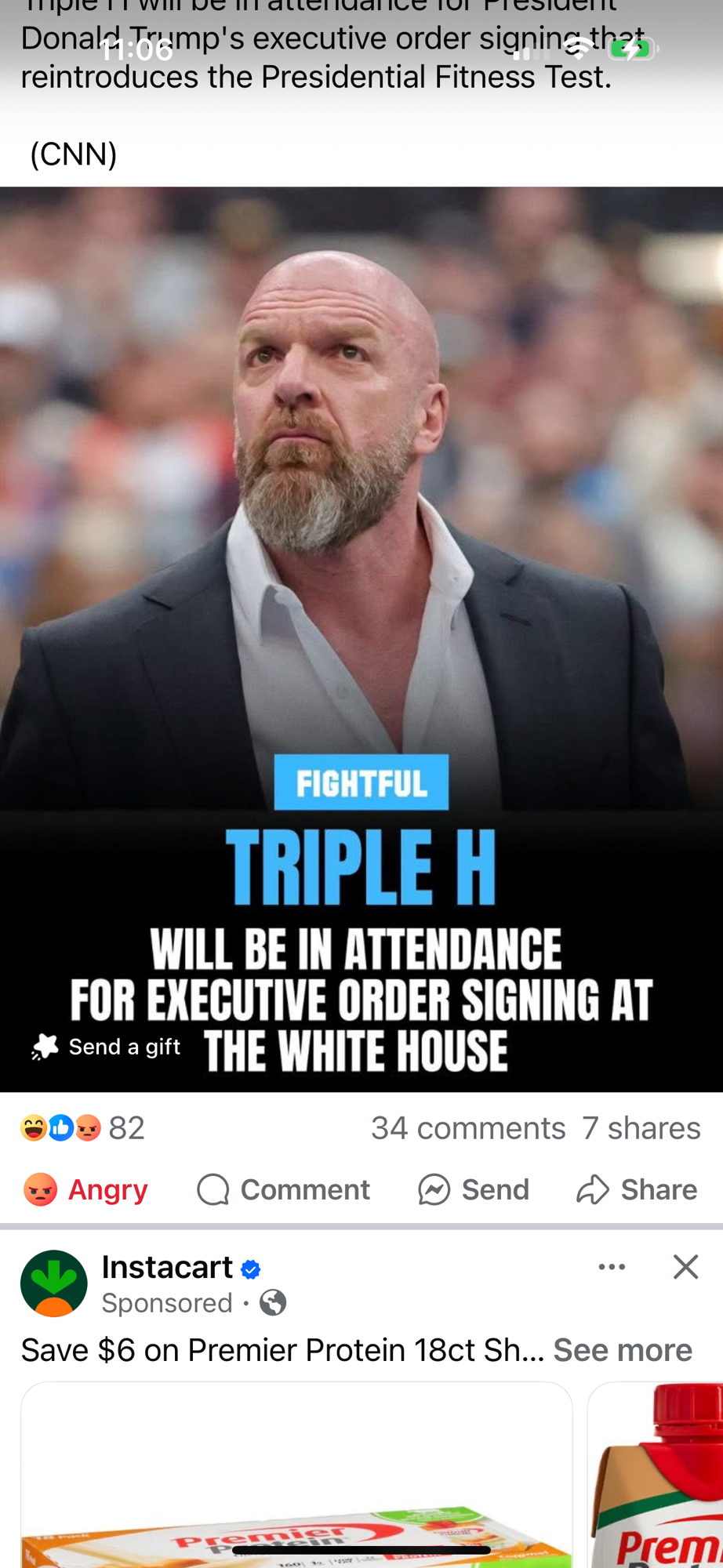
Task: Open the reaction emoji list showing 82
Action: pyautogui.click(x=83, y=1128)
